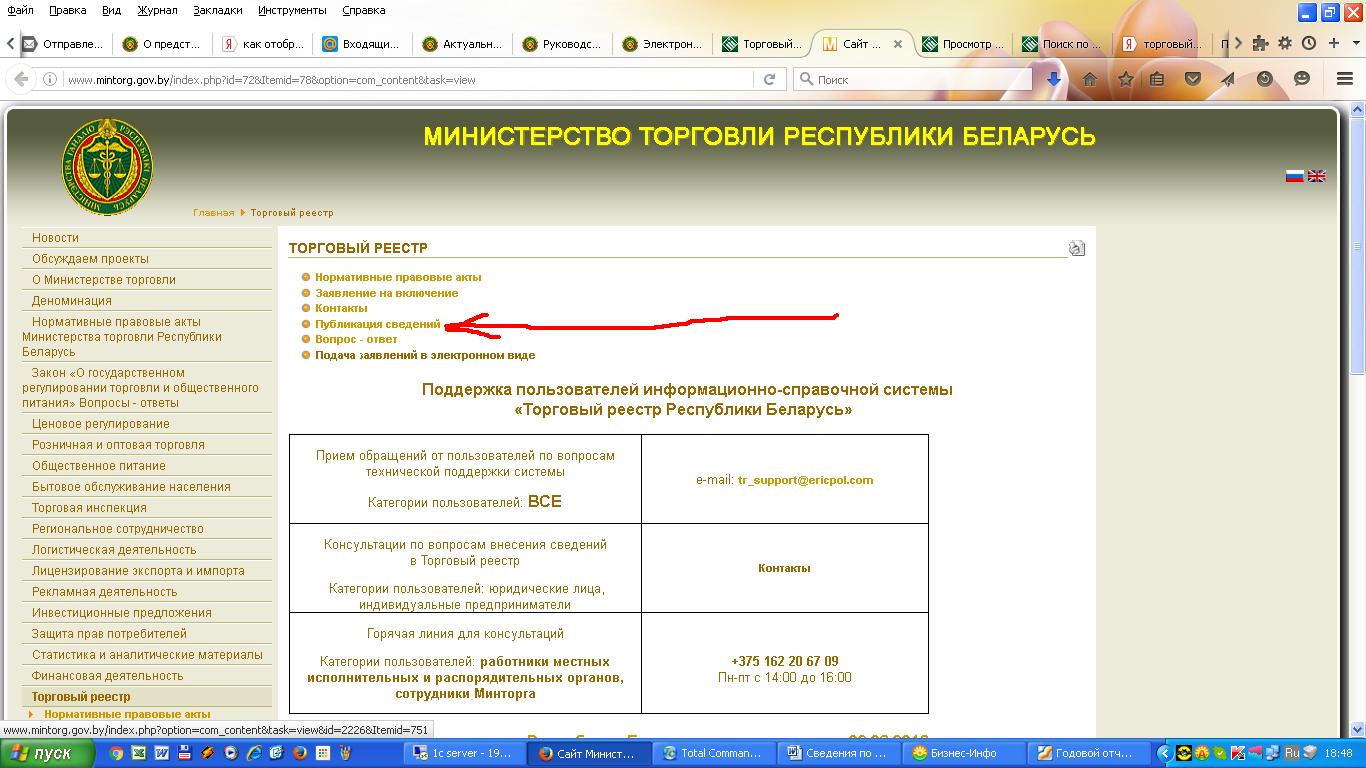The height and width of the screenshot is (768, 1366).
Task: Reload the page using refresh arrow
Action: (769, 79)
